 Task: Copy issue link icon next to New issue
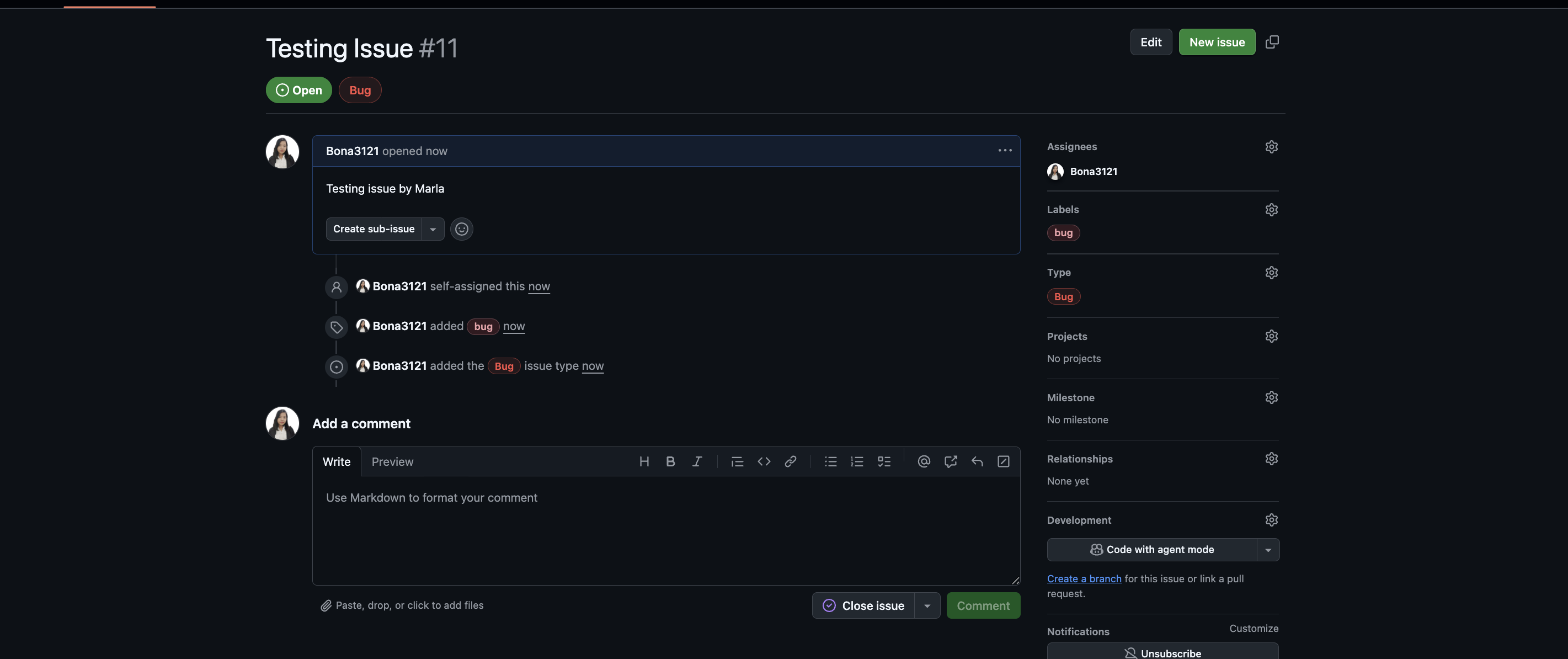[x=1272, y=42]
